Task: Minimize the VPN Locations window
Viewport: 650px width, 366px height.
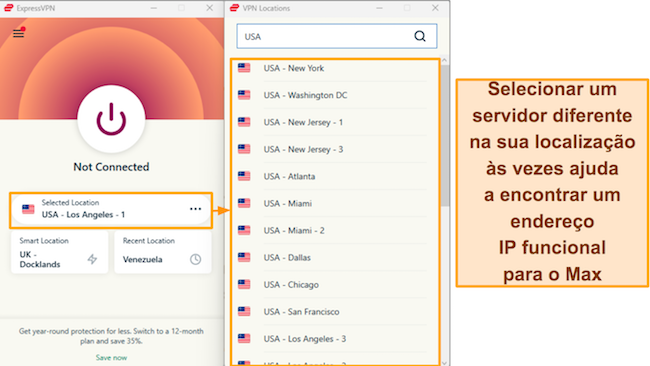Action: (379, 8)
